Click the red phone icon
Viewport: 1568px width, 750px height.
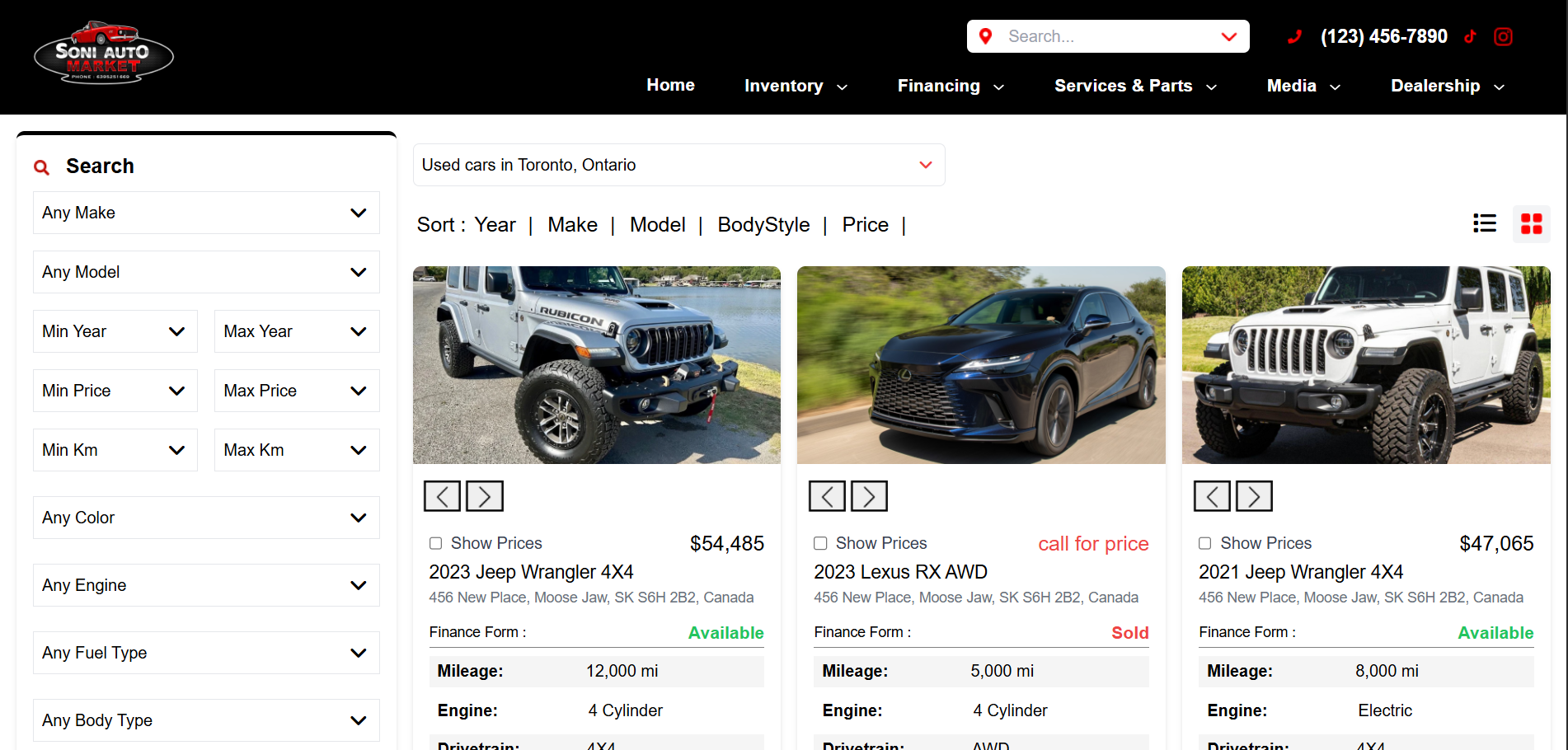point(1294,36)
